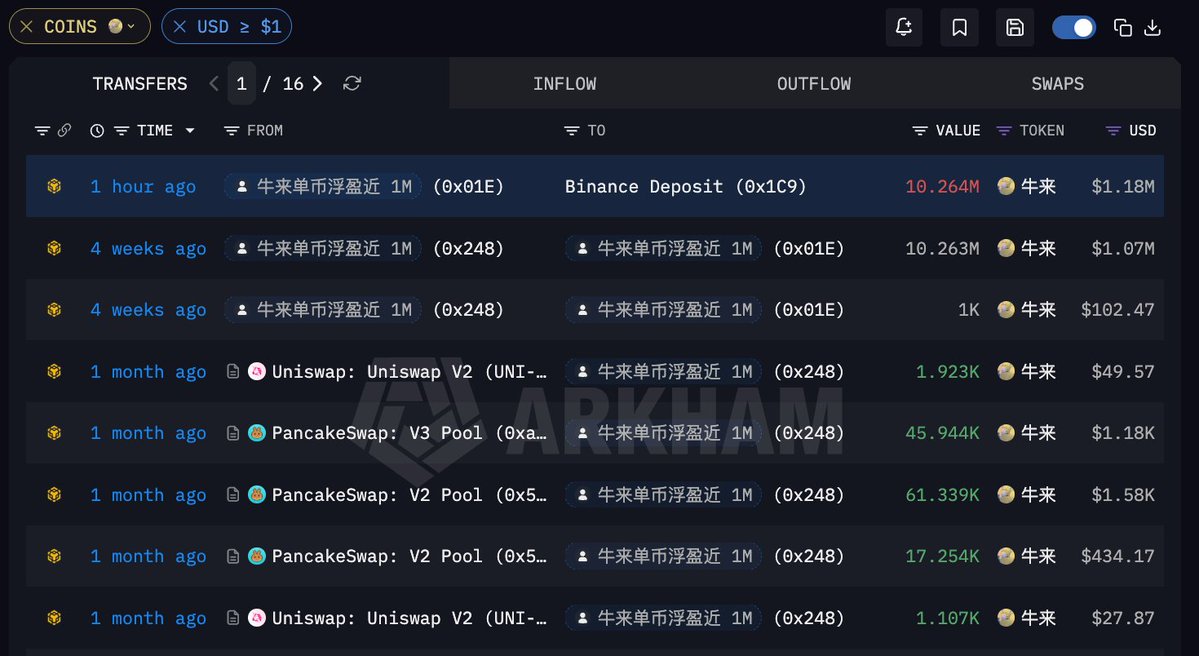Open the FROM column filter
The height and width of the screenshot is (656, 1199).
point(231,131)
